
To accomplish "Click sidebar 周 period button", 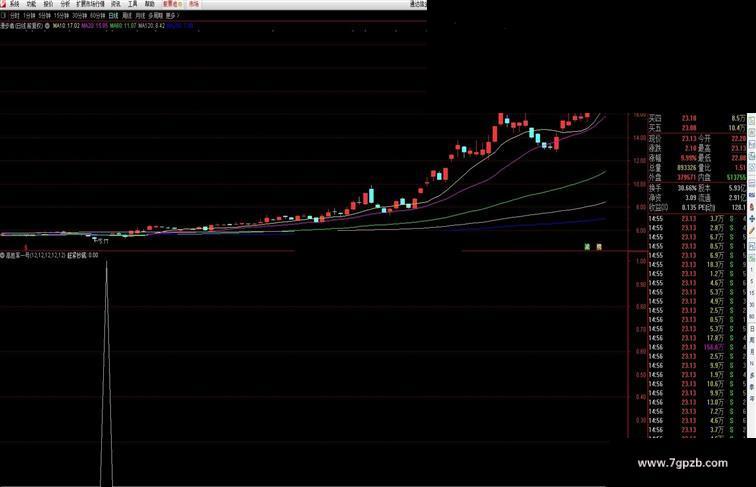I will pos(752,340).
